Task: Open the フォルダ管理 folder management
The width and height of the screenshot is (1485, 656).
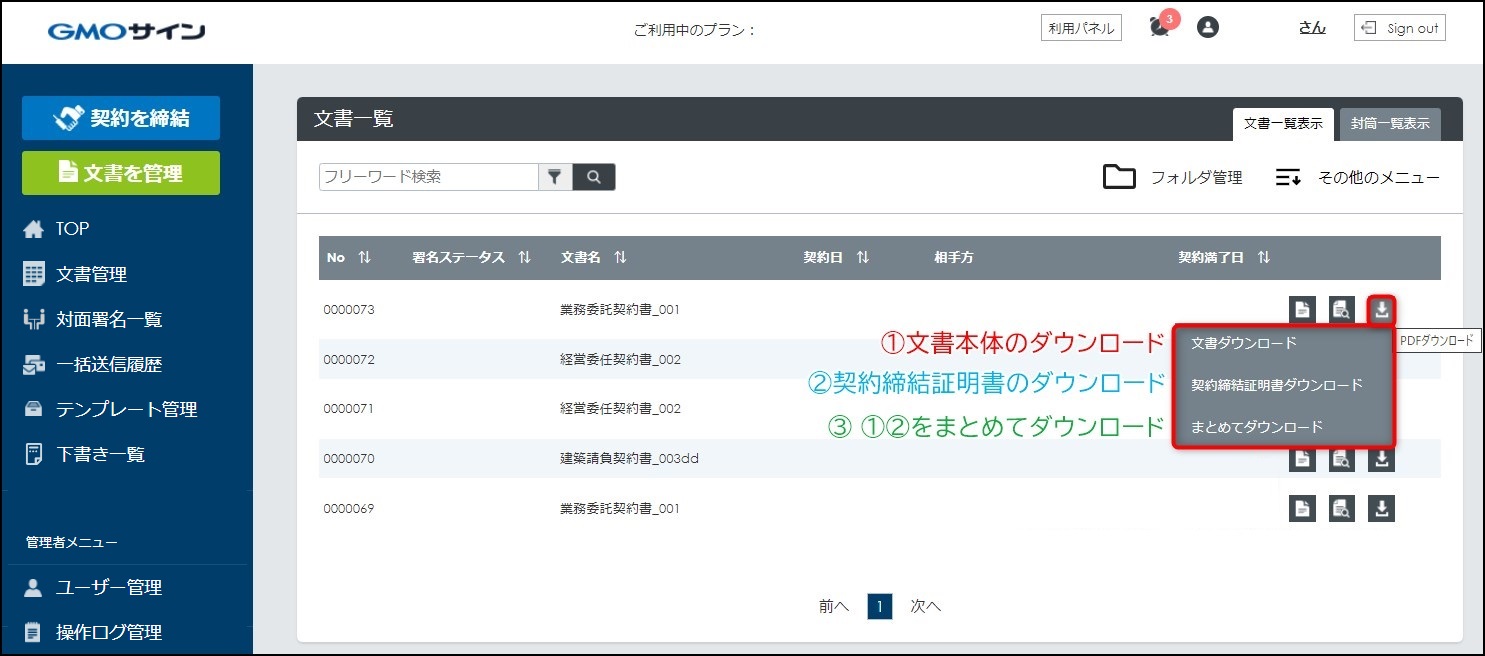Action: pyautogui.click(x=1172, y=178)
